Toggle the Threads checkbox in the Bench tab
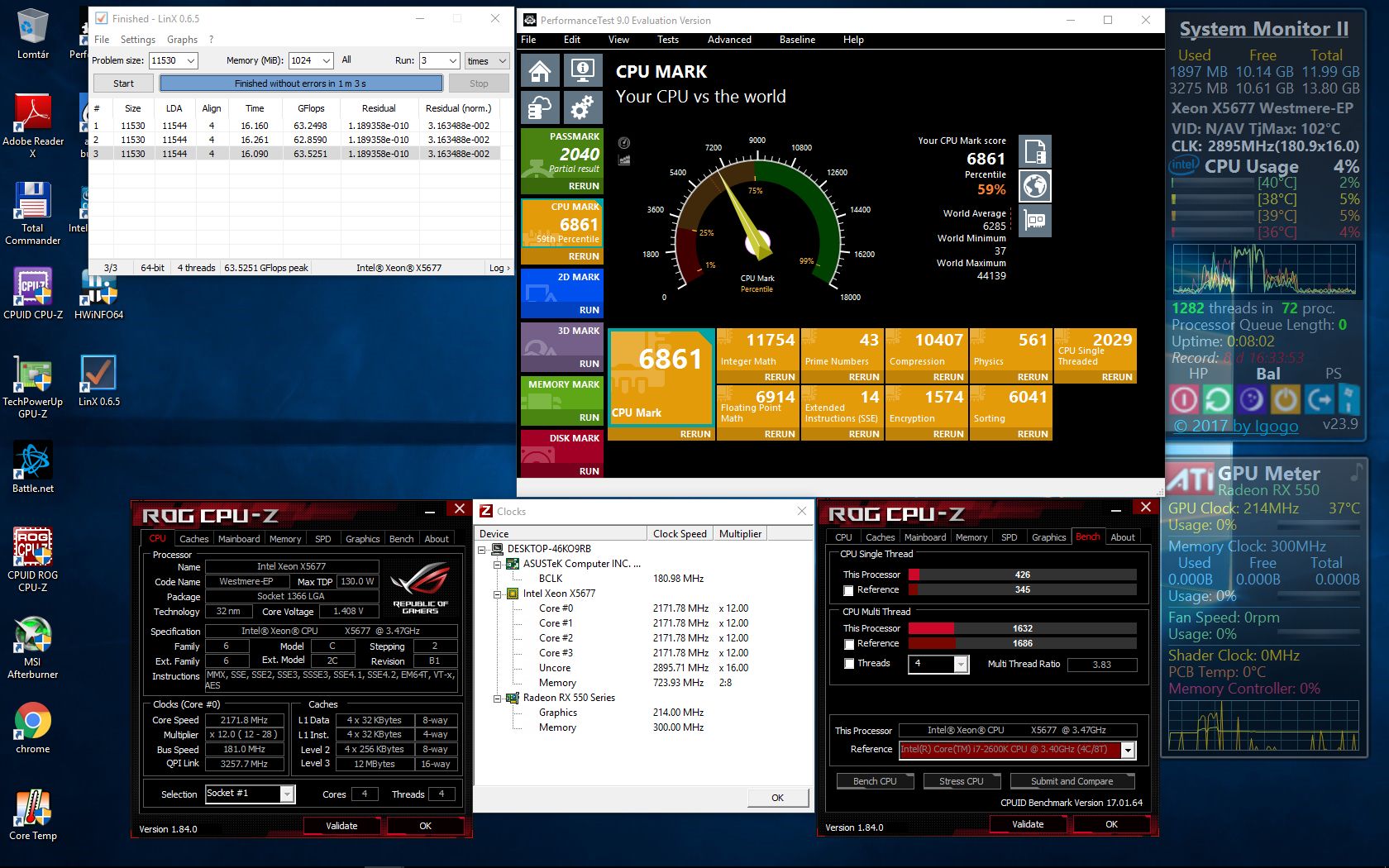The width and height of the screenshot is (1389, 868). (848, 664)
